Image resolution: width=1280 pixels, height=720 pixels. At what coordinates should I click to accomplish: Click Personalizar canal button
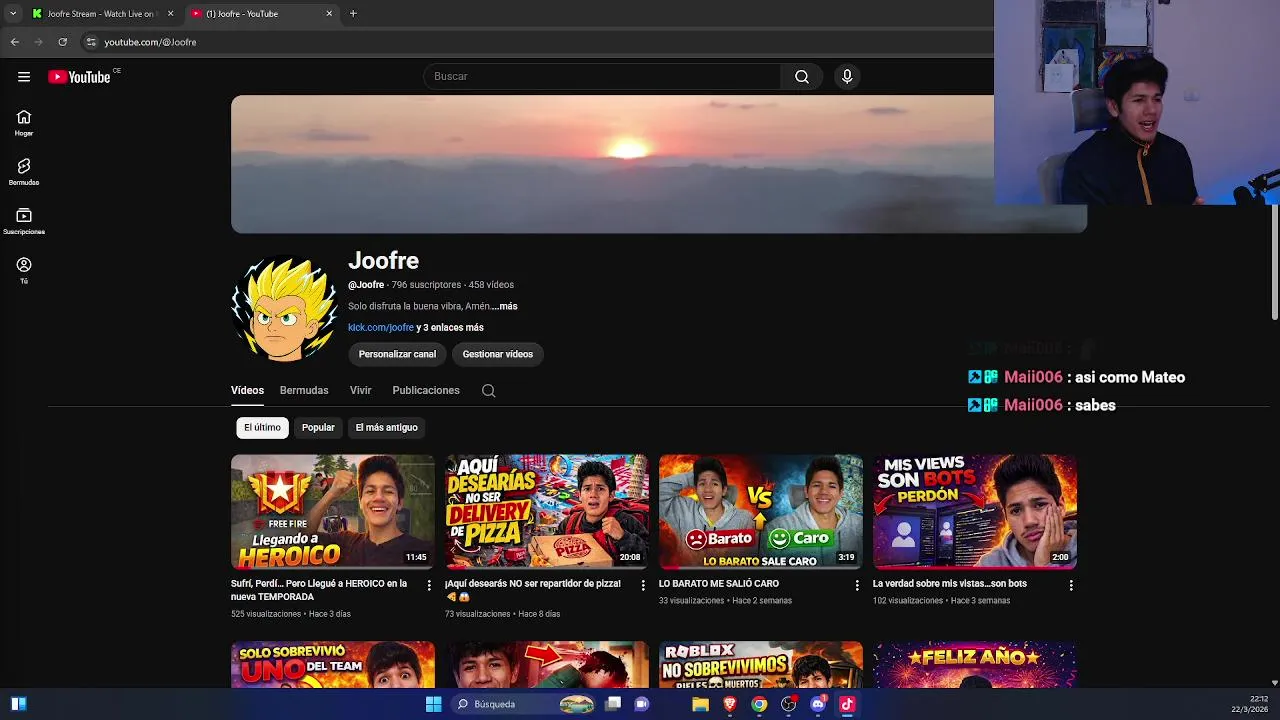point(397,354)
